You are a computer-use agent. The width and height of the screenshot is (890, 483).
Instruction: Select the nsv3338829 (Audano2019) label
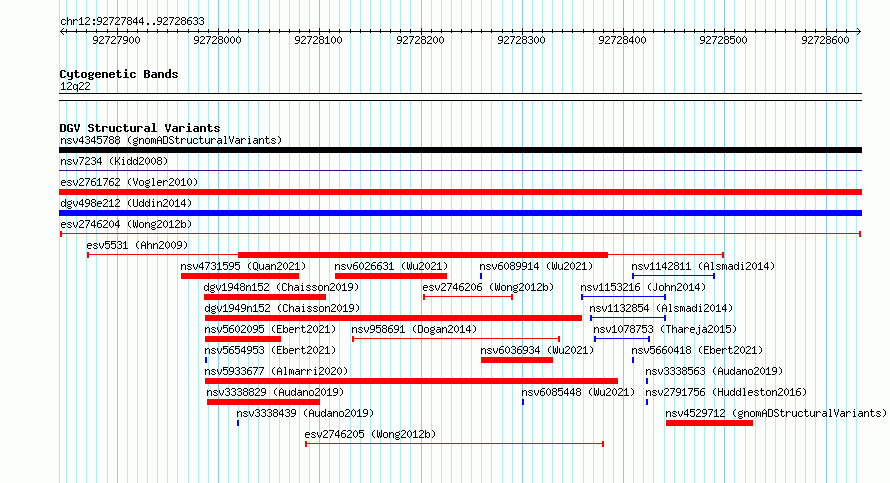(x=275, y=392)
